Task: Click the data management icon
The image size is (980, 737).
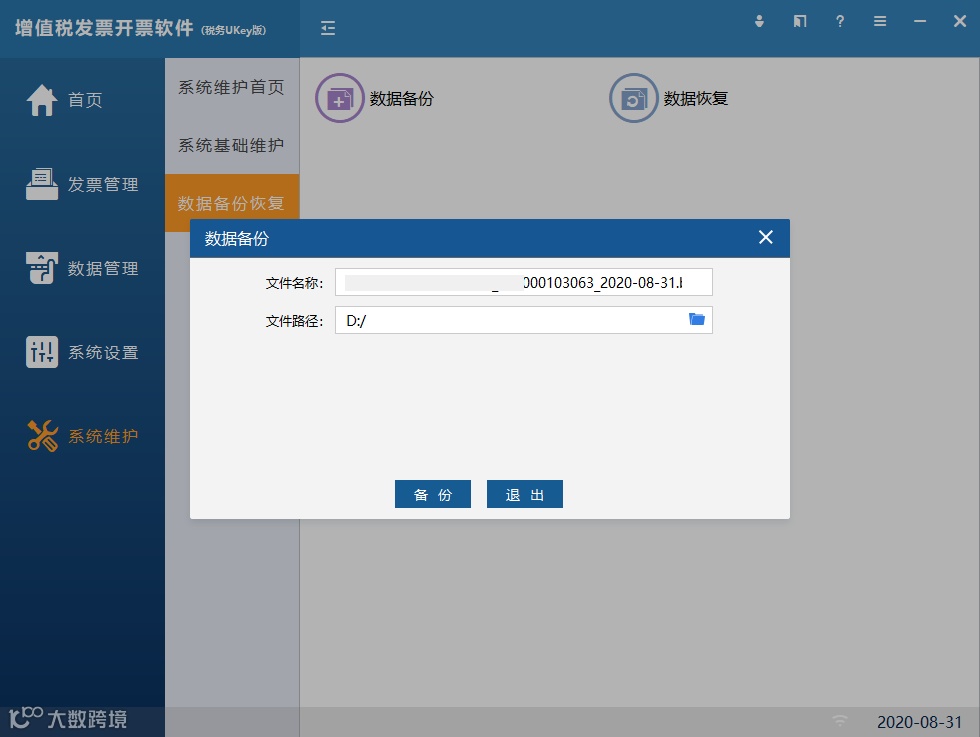Action: click(42, 268)
